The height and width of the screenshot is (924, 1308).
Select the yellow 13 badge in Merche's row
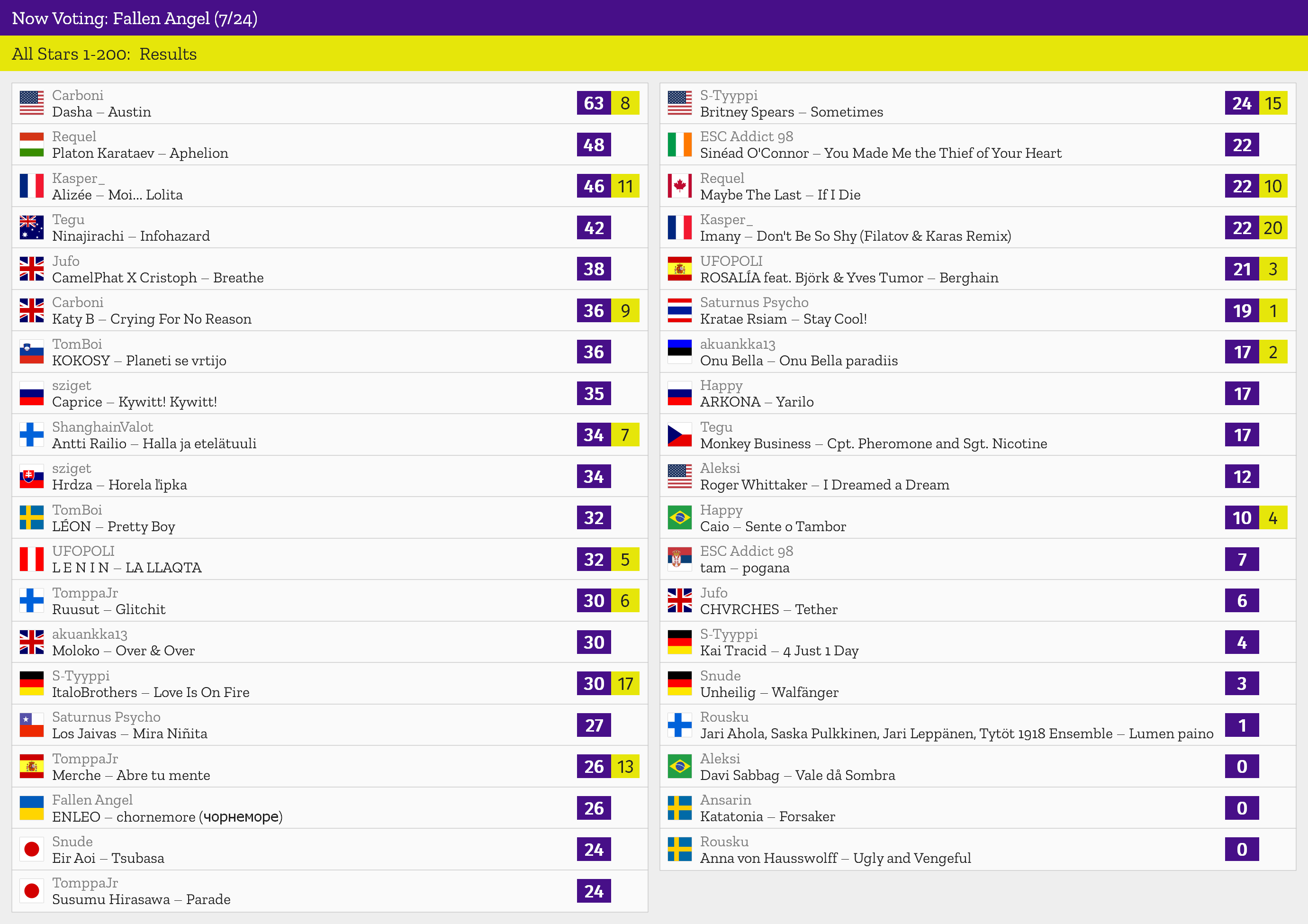pos(625,767)
